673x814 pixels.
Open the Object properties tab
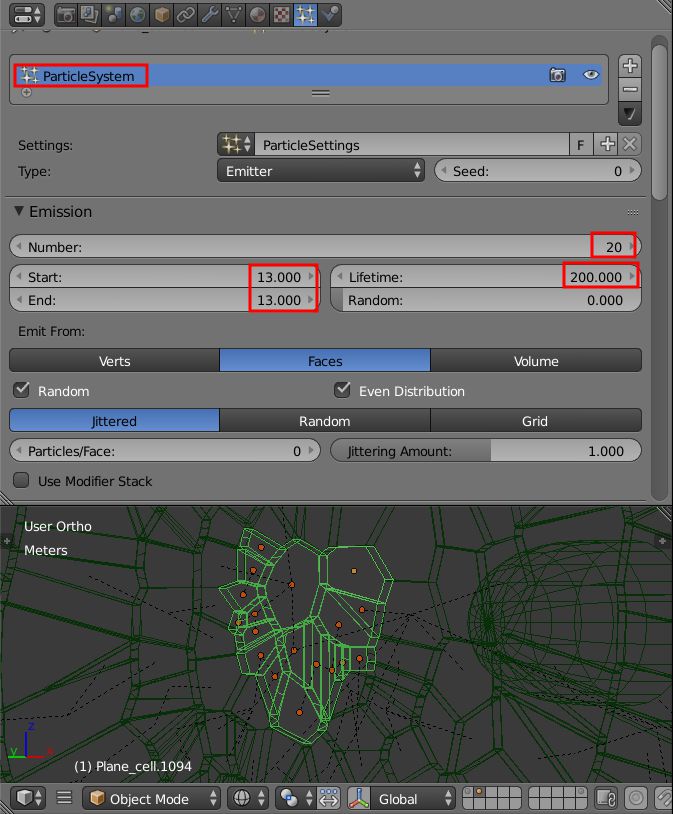[161, 15]
